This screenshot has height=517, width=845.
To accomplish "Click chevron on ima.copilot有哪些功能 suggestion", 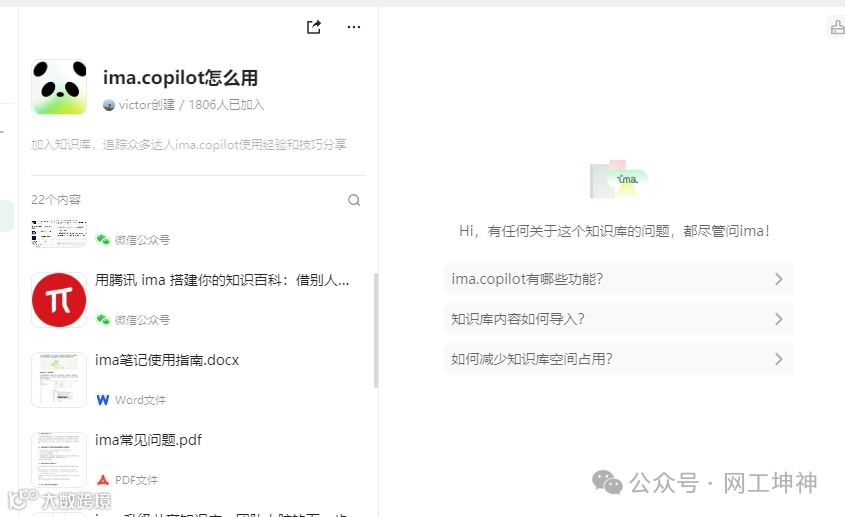I will (x=779, y=279).
